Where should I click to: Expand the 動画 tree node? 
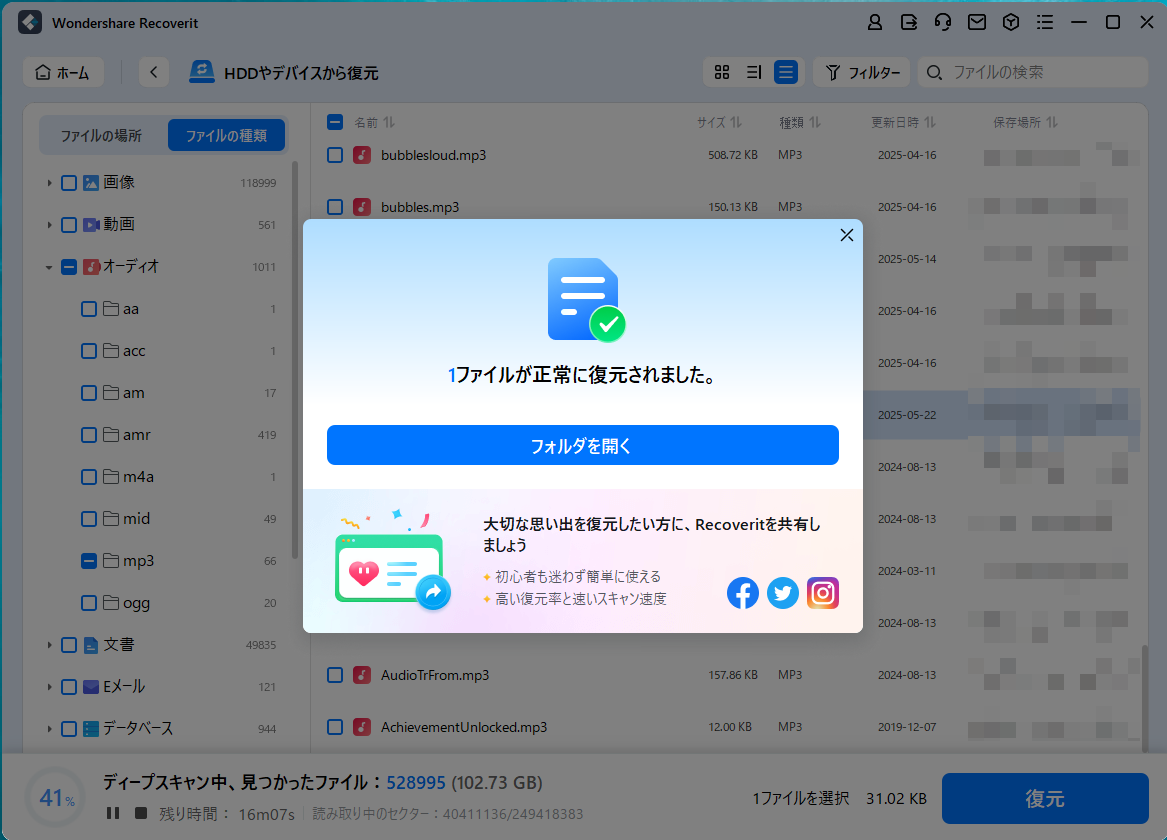point(49,225)
